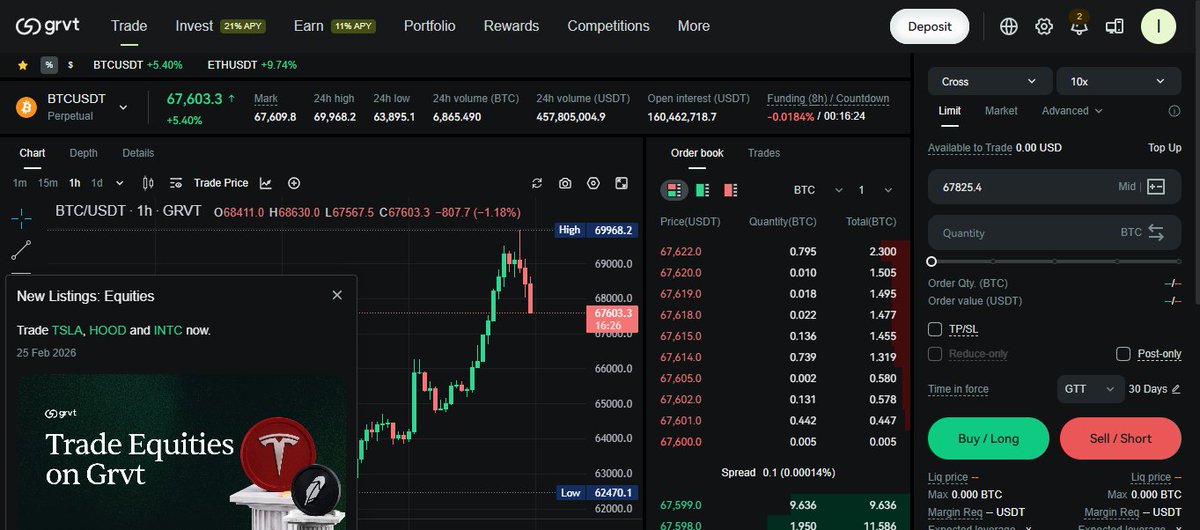1200x530 pixels.
Task: Switch to the Depth tab
Action: click(x=84, y=153)
